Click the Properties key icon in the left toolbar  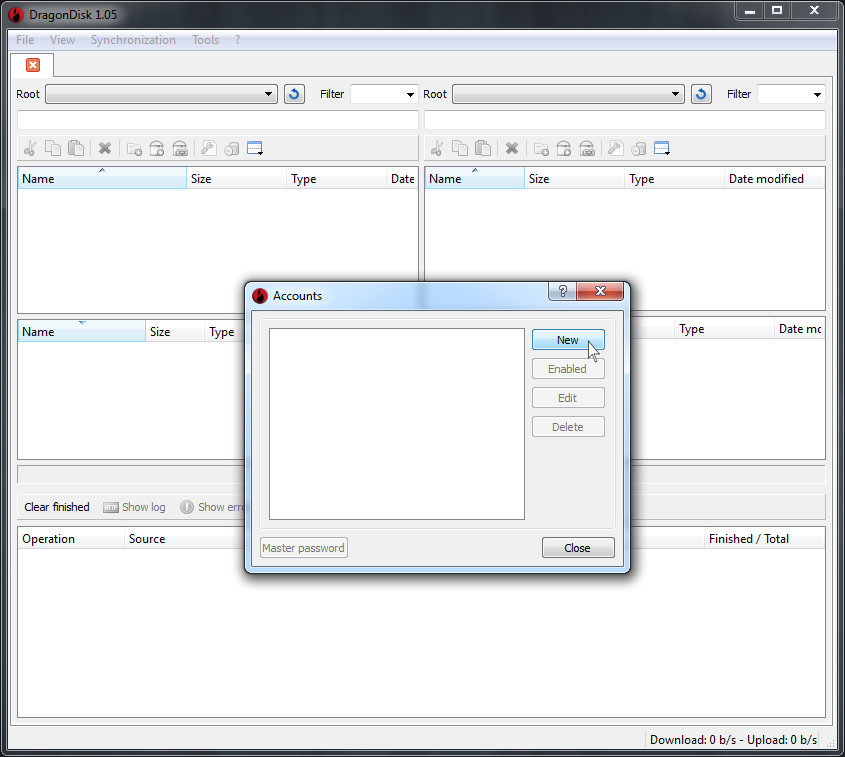click(208, 148)
